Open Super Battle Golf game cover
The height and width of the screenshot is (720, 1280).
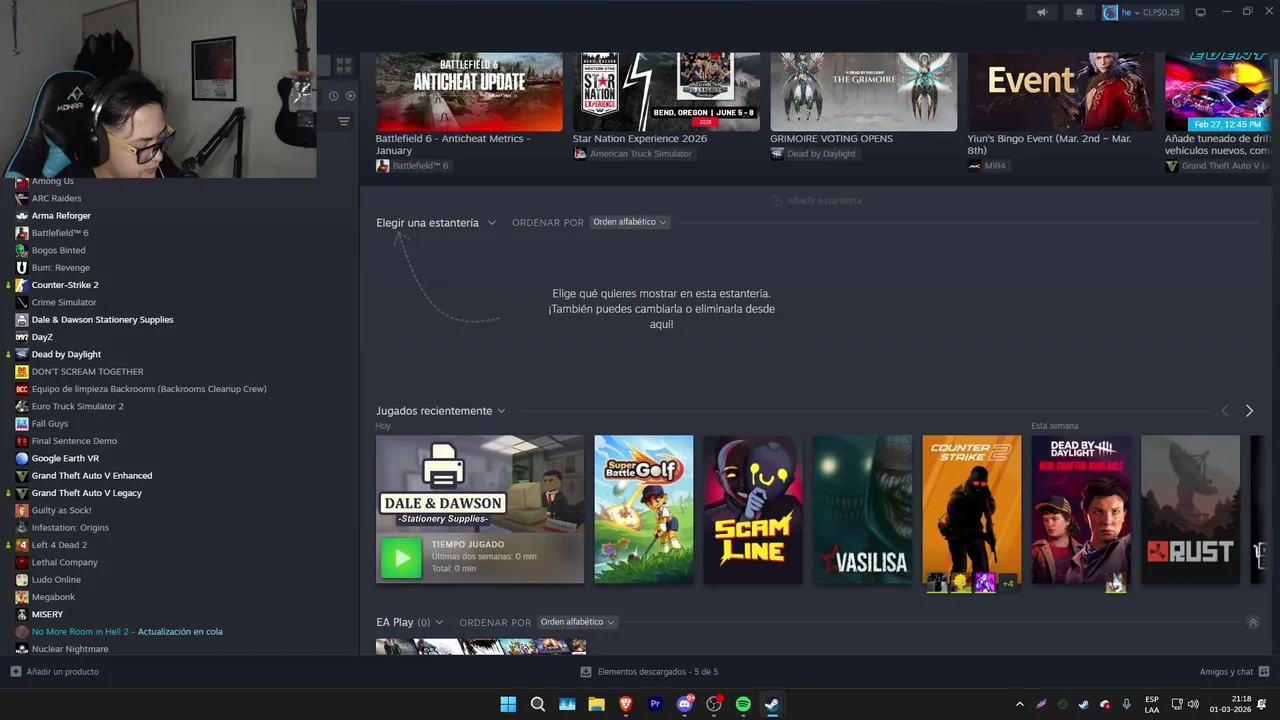644,509
